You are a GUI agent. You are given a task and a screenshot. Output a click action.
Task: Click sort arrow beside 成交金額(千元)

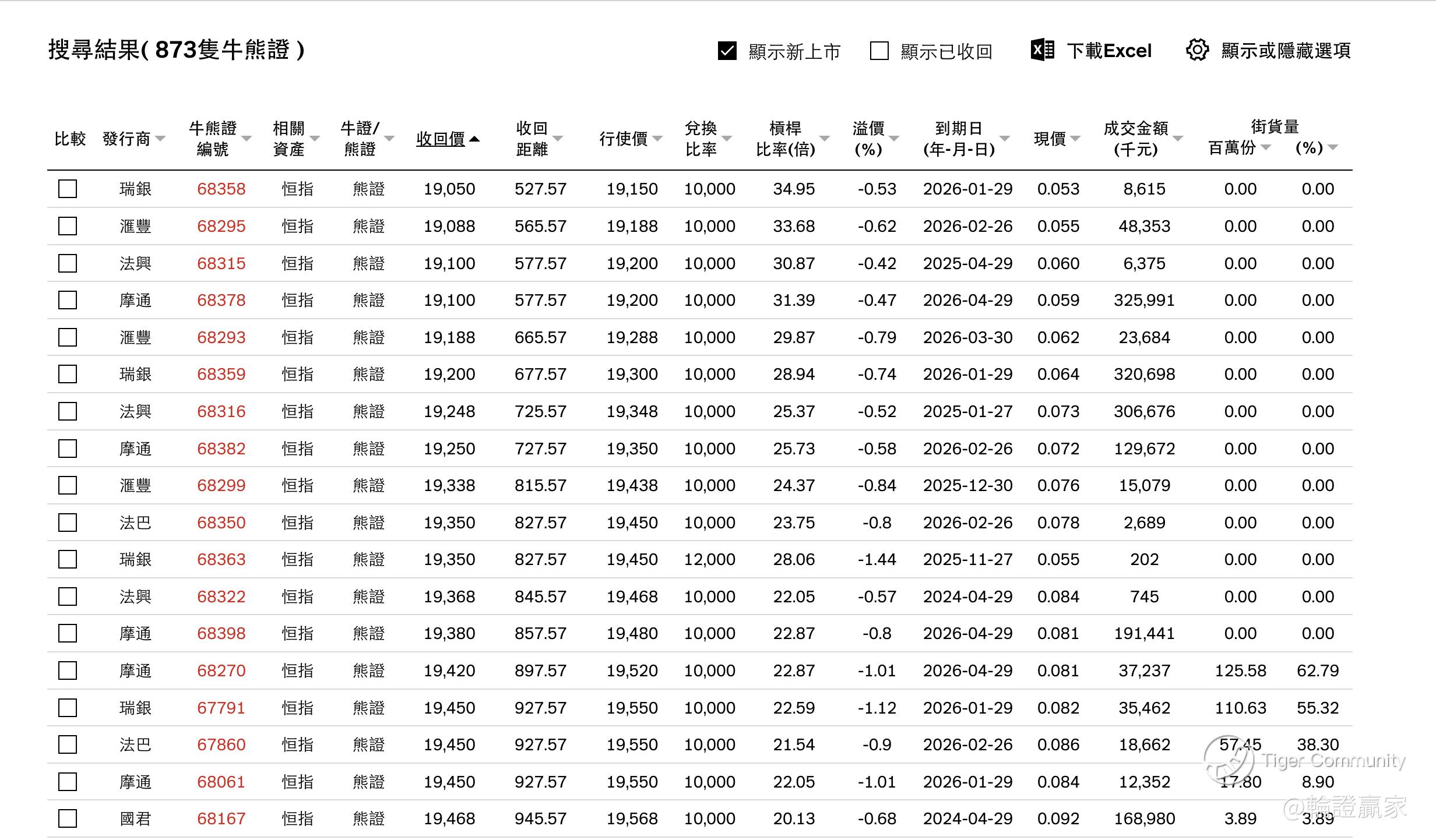point(1178,139)
